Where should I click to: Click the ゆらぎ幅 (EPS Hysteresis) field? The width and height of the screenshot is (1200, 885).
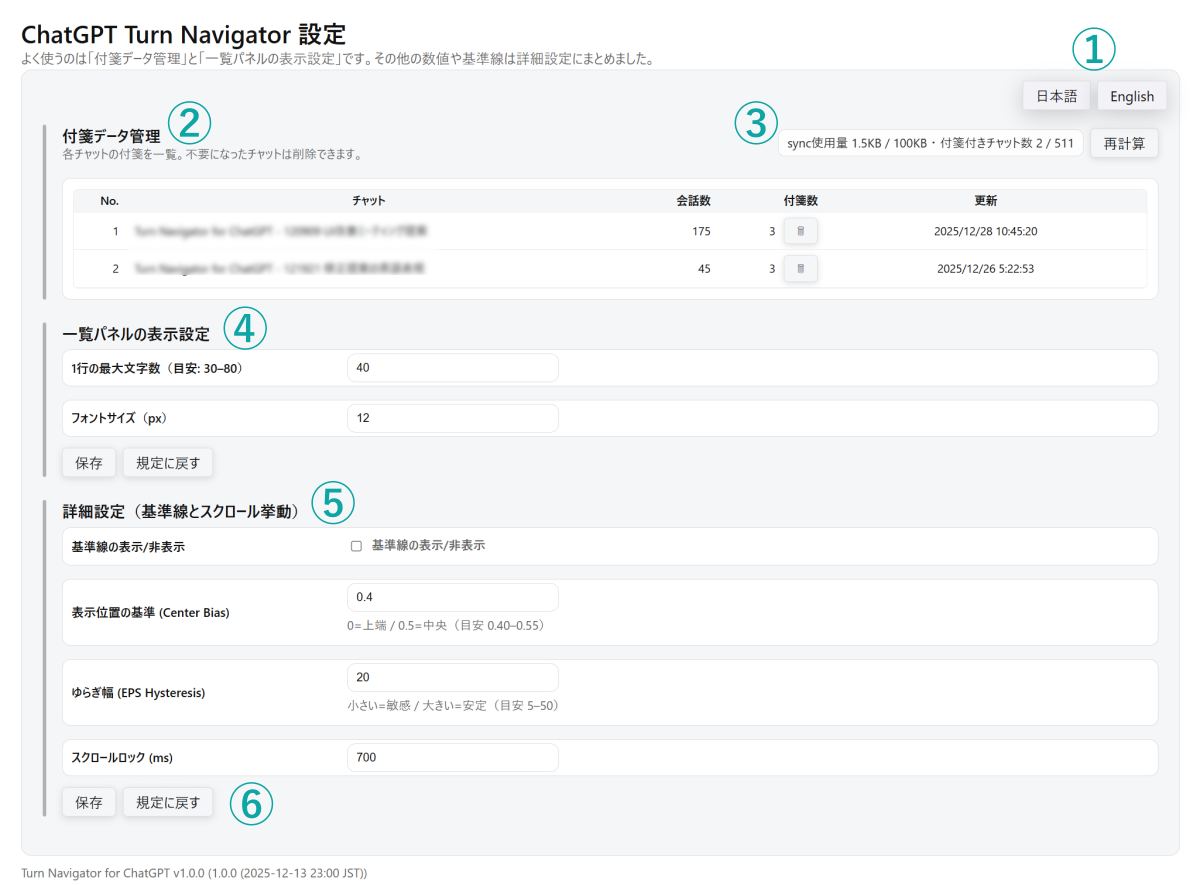pos(452,677)
